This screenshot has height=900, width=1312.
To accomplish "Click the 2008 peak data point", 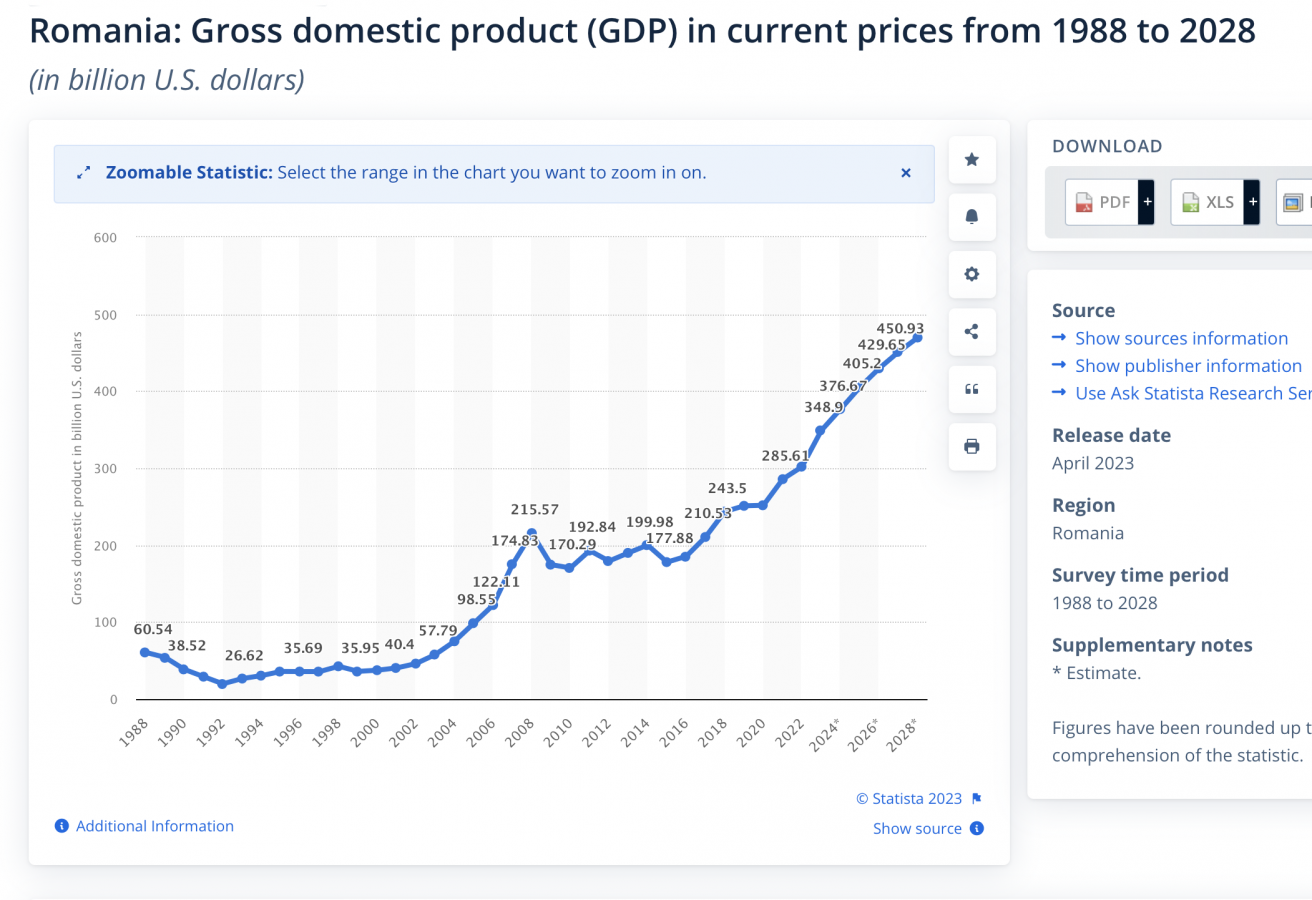I will tap(531, 533).
